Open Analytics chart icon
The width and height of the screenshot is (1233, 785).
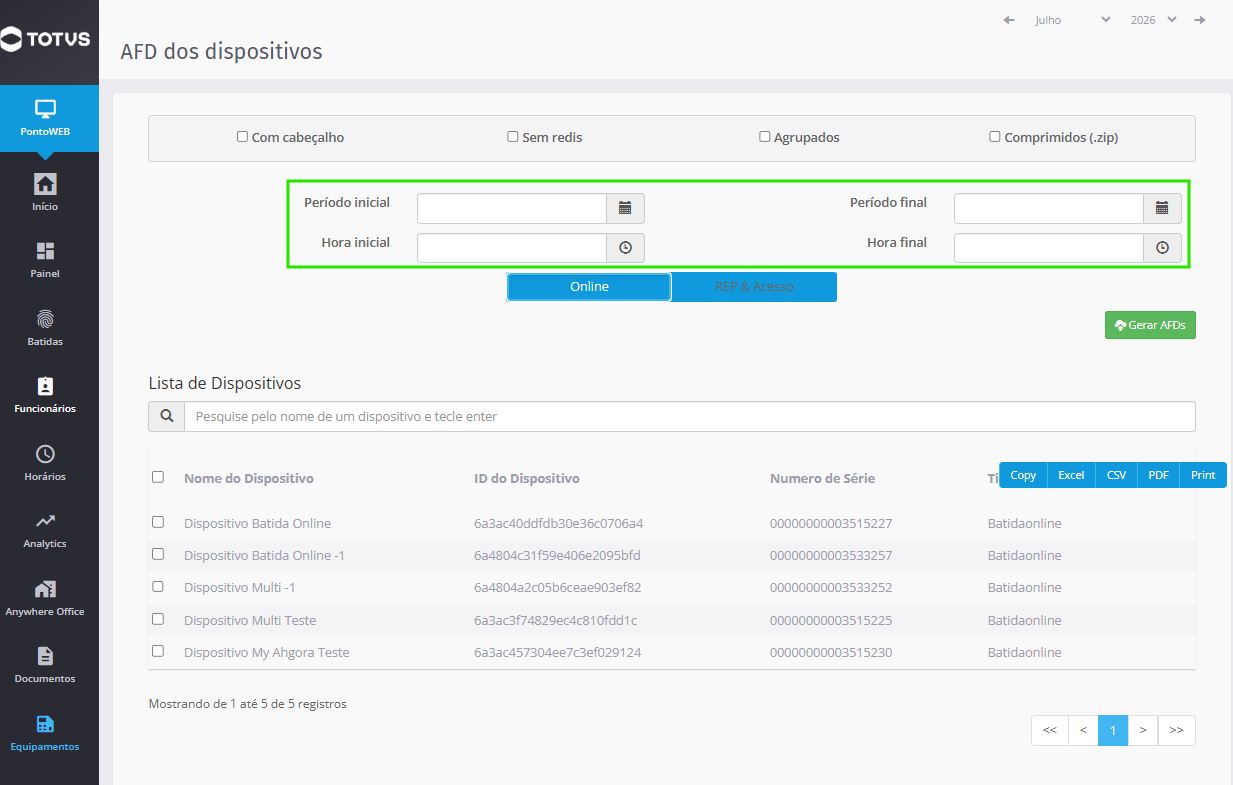pyautogui.click(x=45, y=521)
